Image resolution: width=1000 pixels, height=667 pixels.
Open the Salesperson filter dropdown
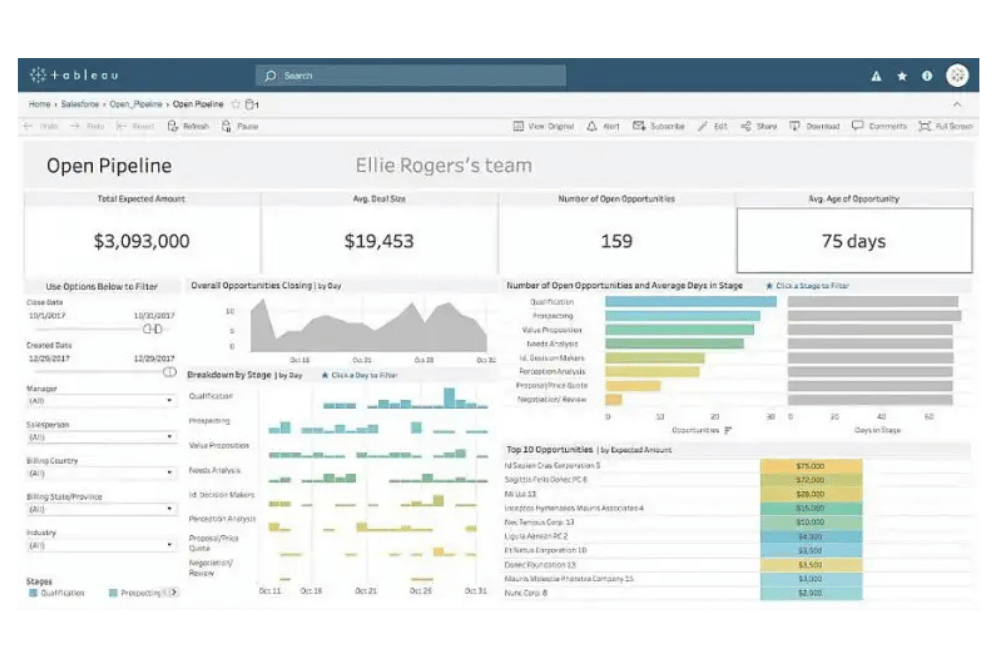pyautogui.click(x=100, y=437)
